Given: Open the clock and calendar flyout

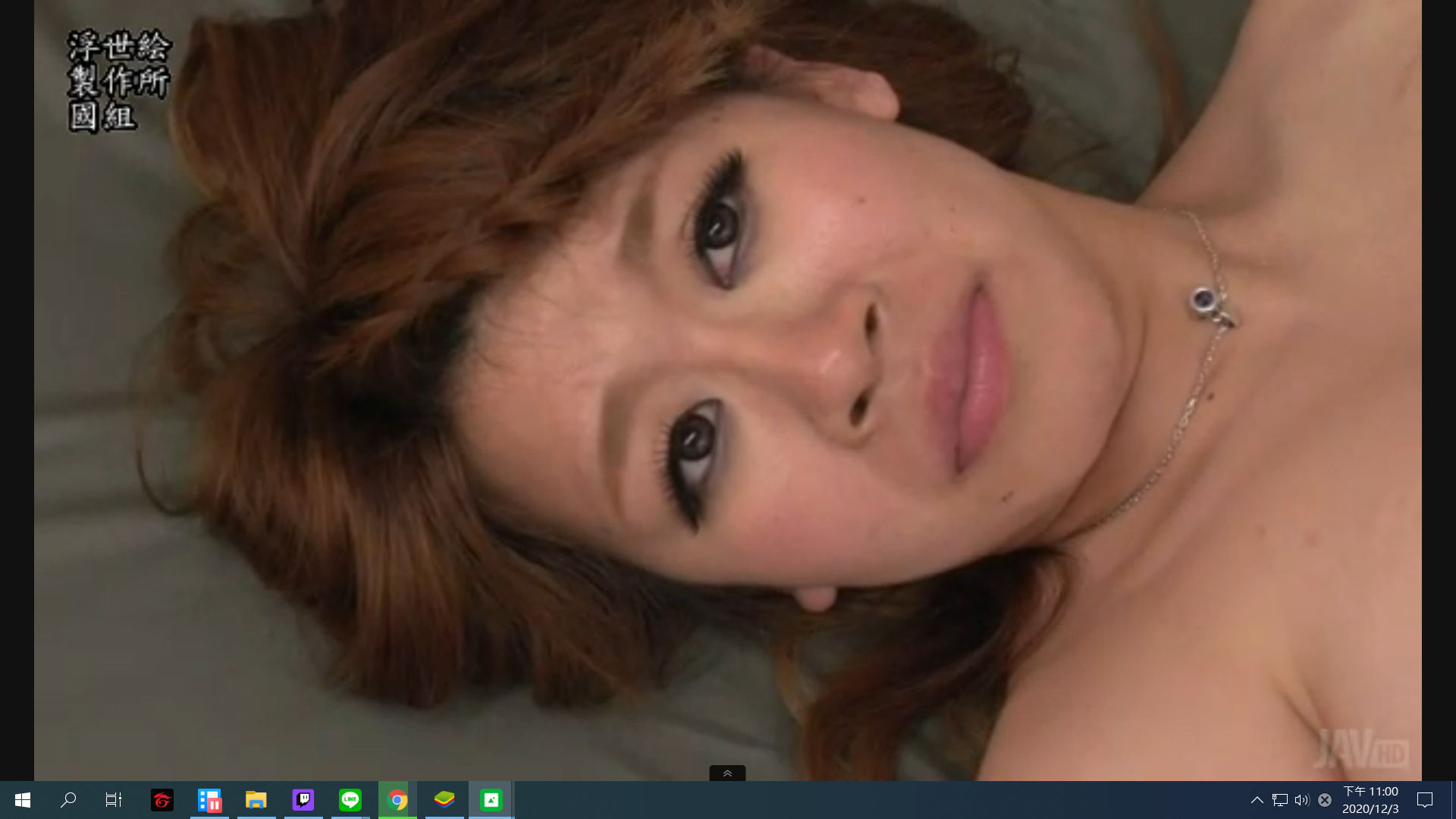Looking at the screenshot, I should tap(1370, 800).
